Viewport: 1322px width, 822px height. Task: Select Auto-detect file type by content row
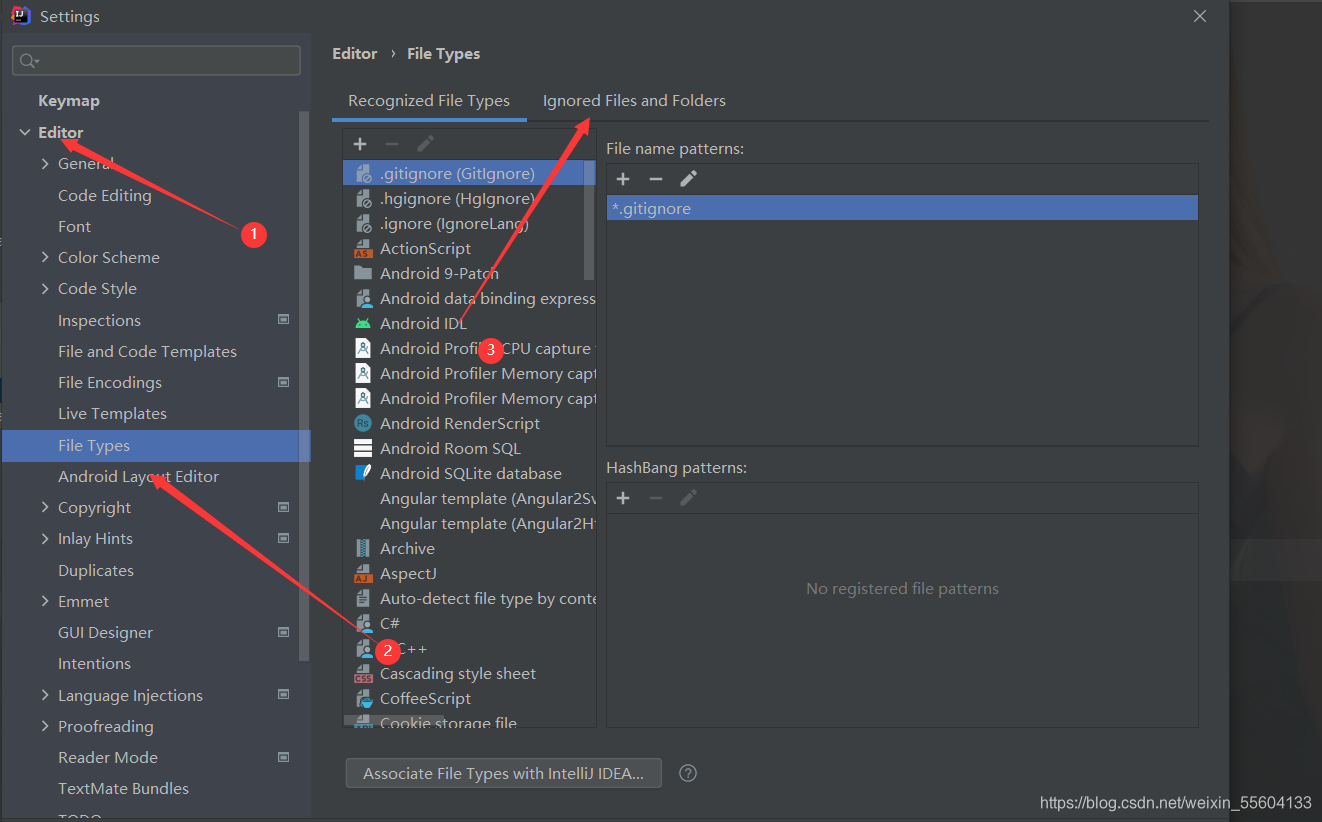coord(469,599)
